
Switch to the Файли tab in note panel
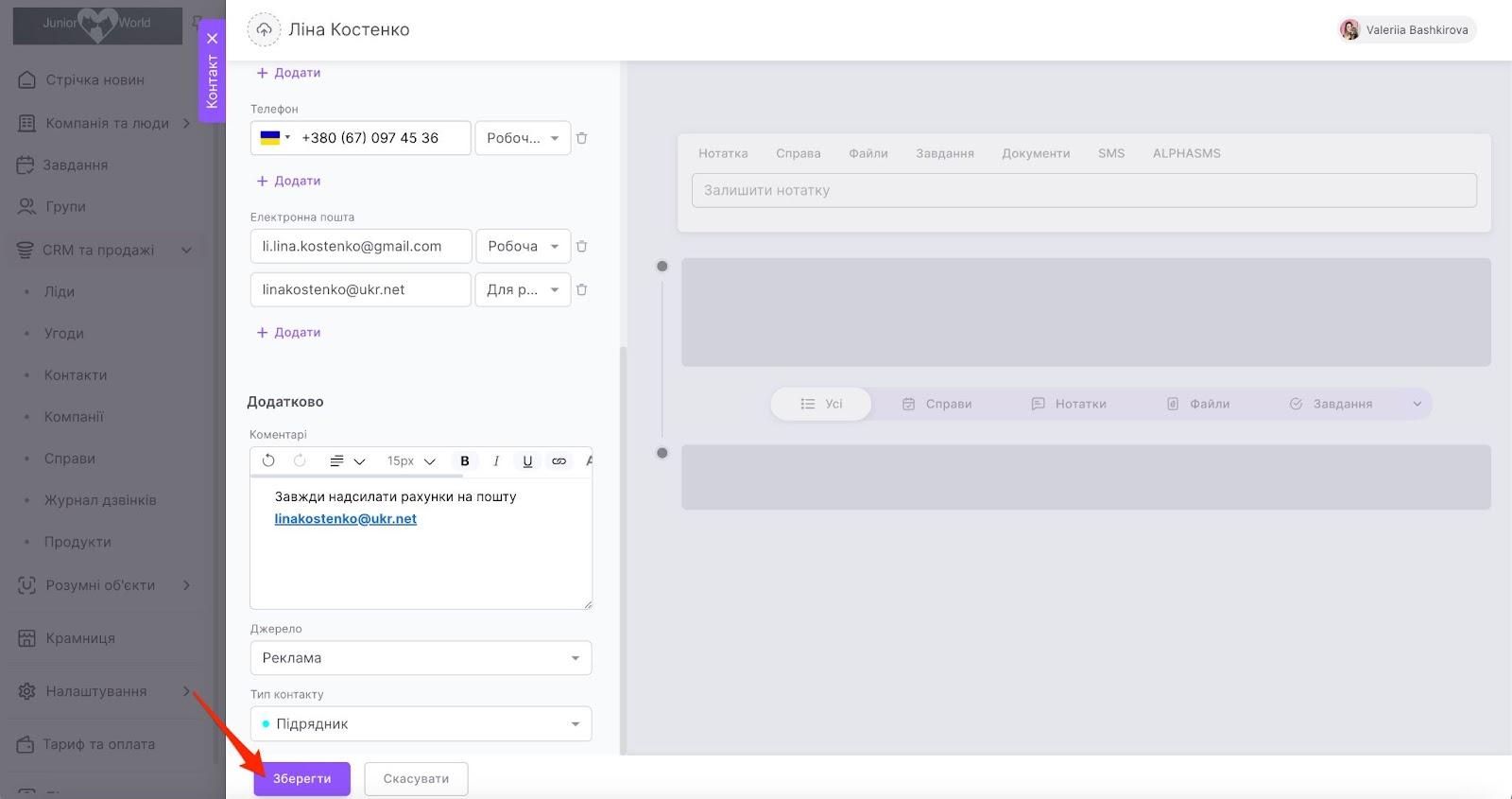coord(868,153)
